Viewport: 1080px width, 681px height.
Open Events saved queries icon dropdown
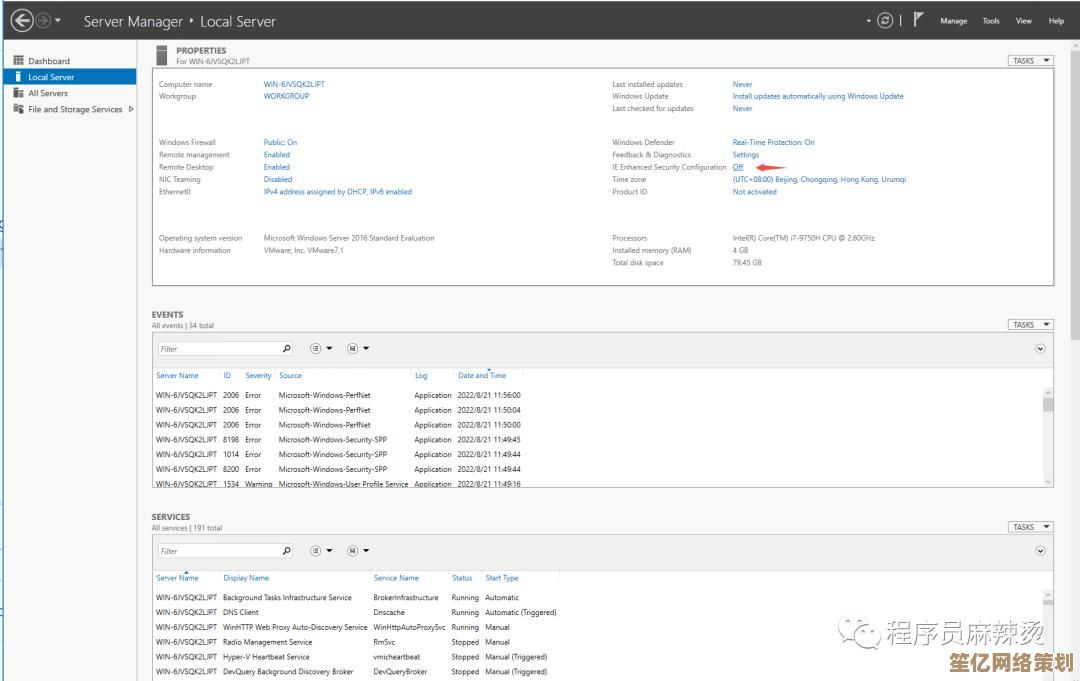(358, 348)
